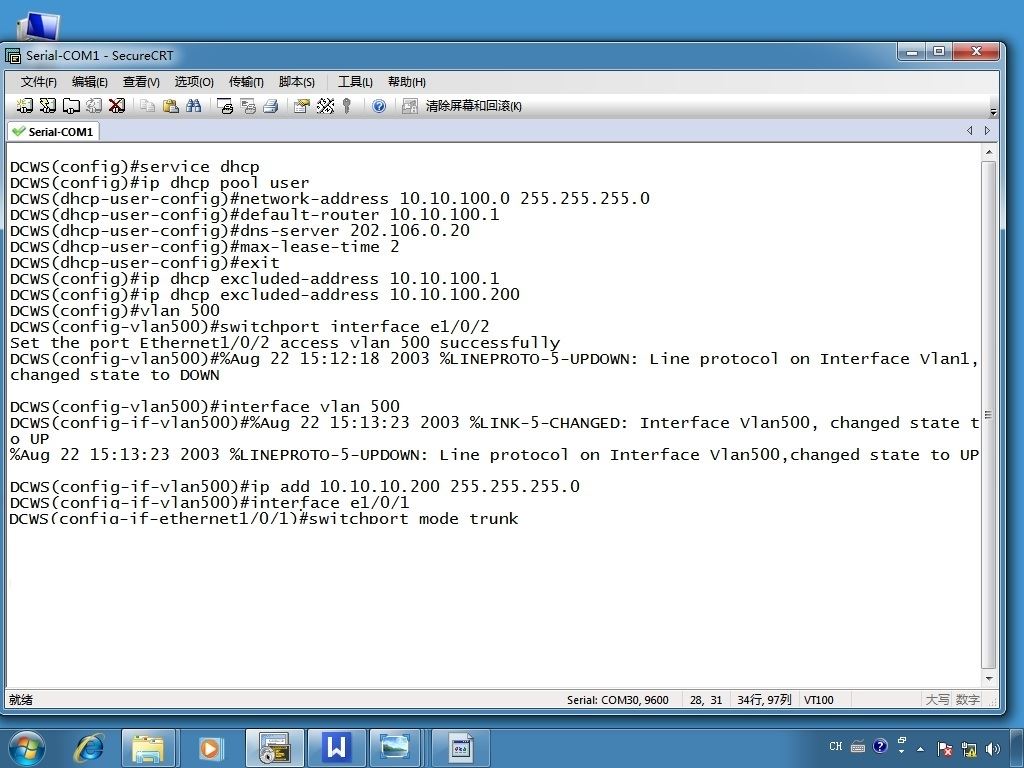
Task: Click the Connect toolbar icon
Action: [x=24, y=106]
